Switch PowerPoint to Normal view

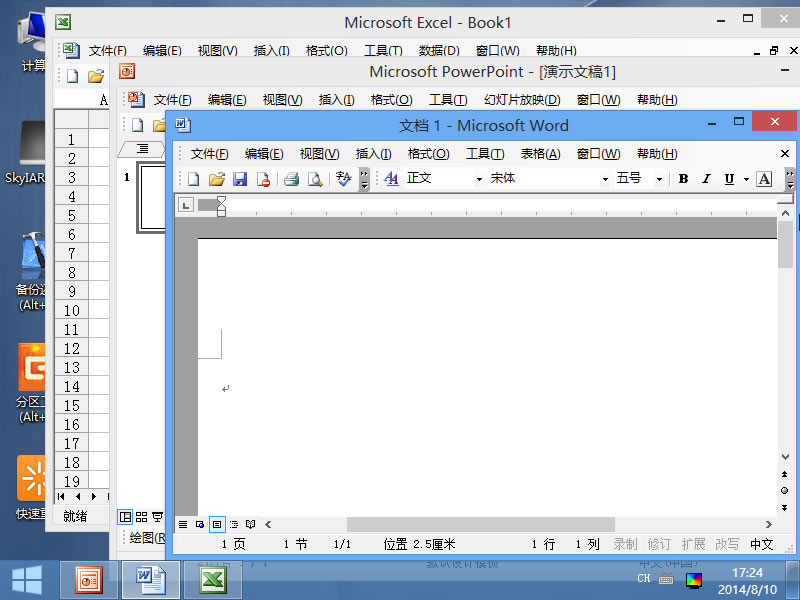tap(125, 517)
